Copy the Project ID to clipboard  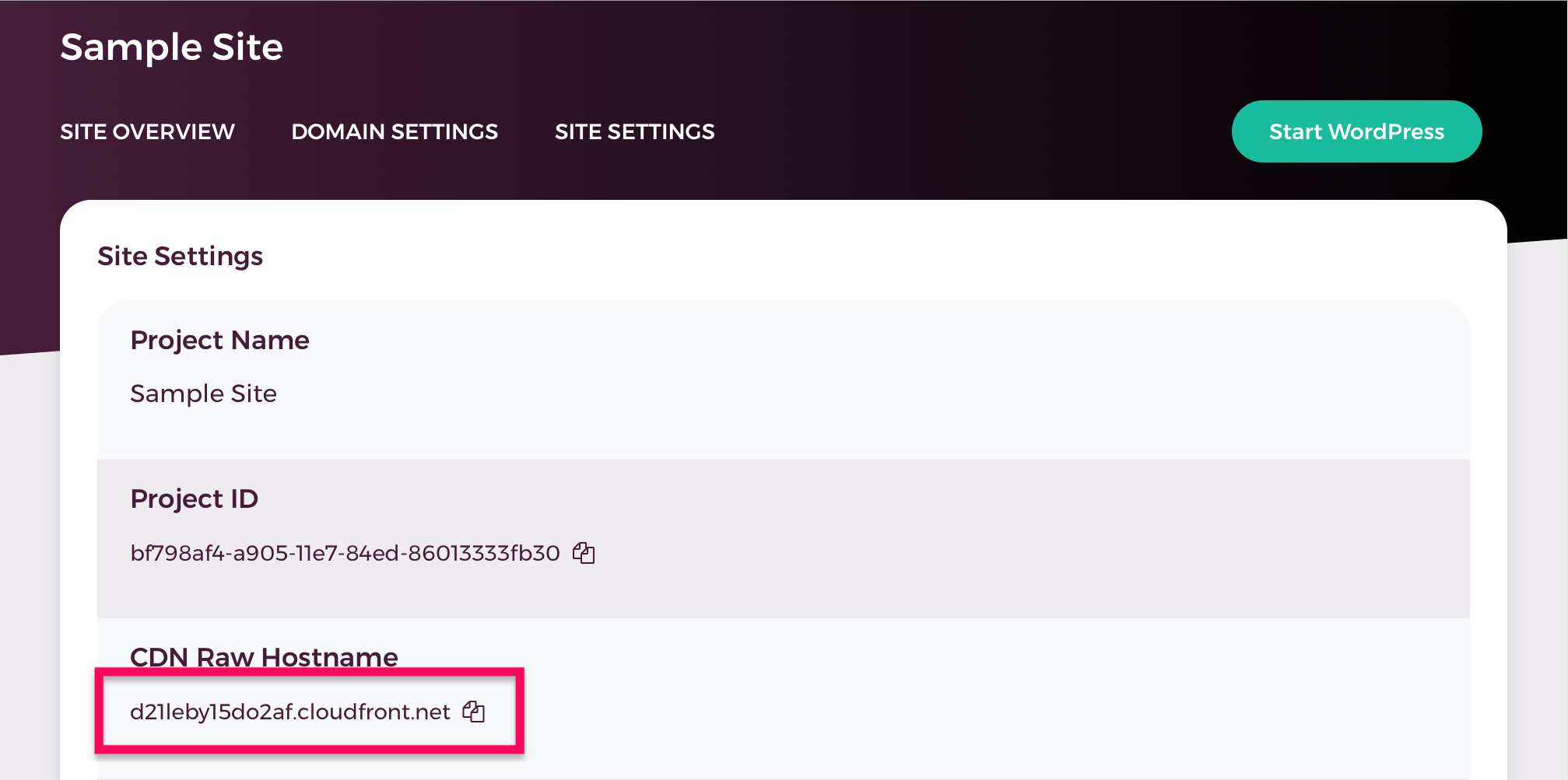pos(584,553)
